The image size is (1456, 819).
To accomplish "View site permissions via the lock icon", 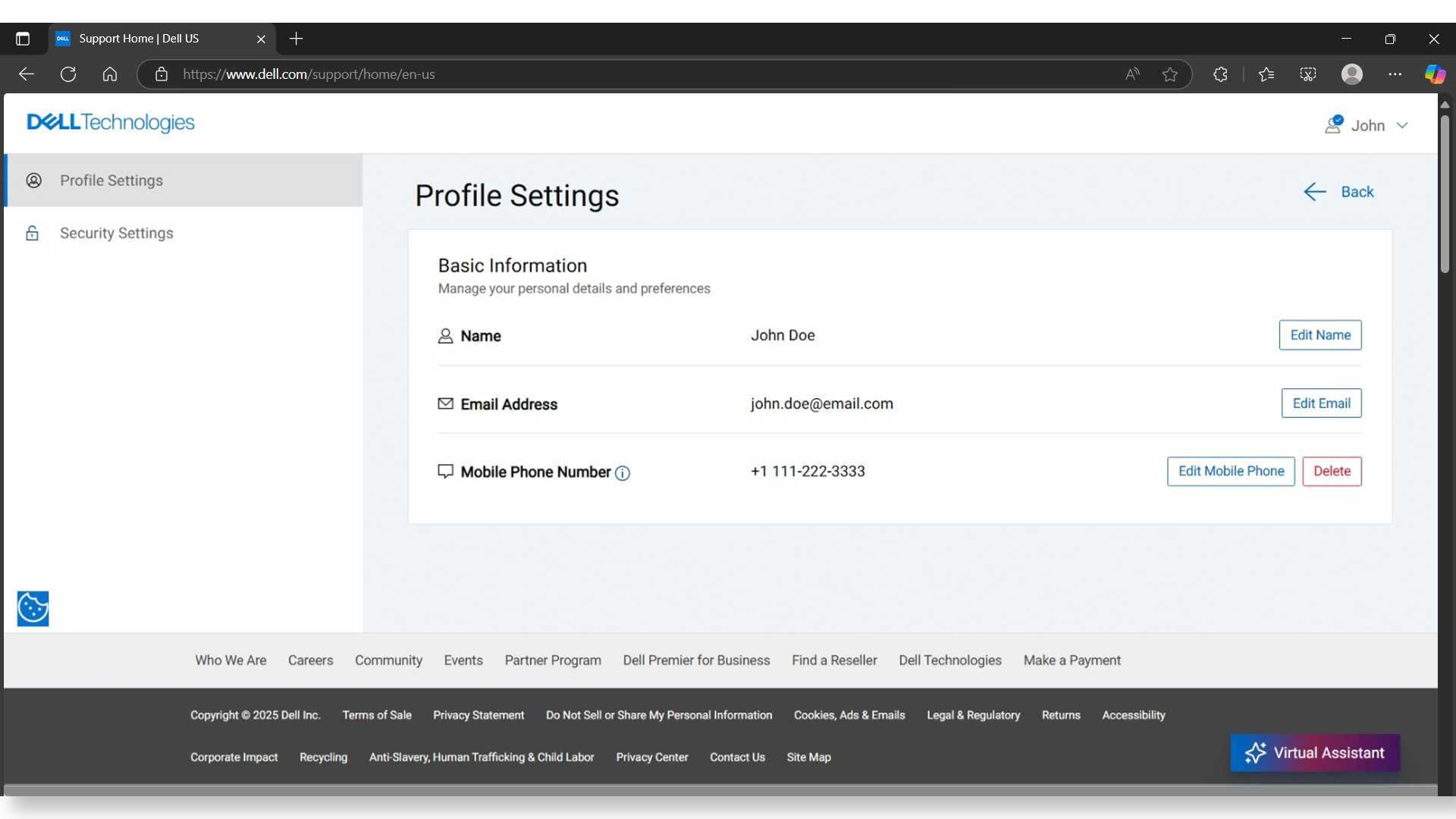I will coord(161,74).
